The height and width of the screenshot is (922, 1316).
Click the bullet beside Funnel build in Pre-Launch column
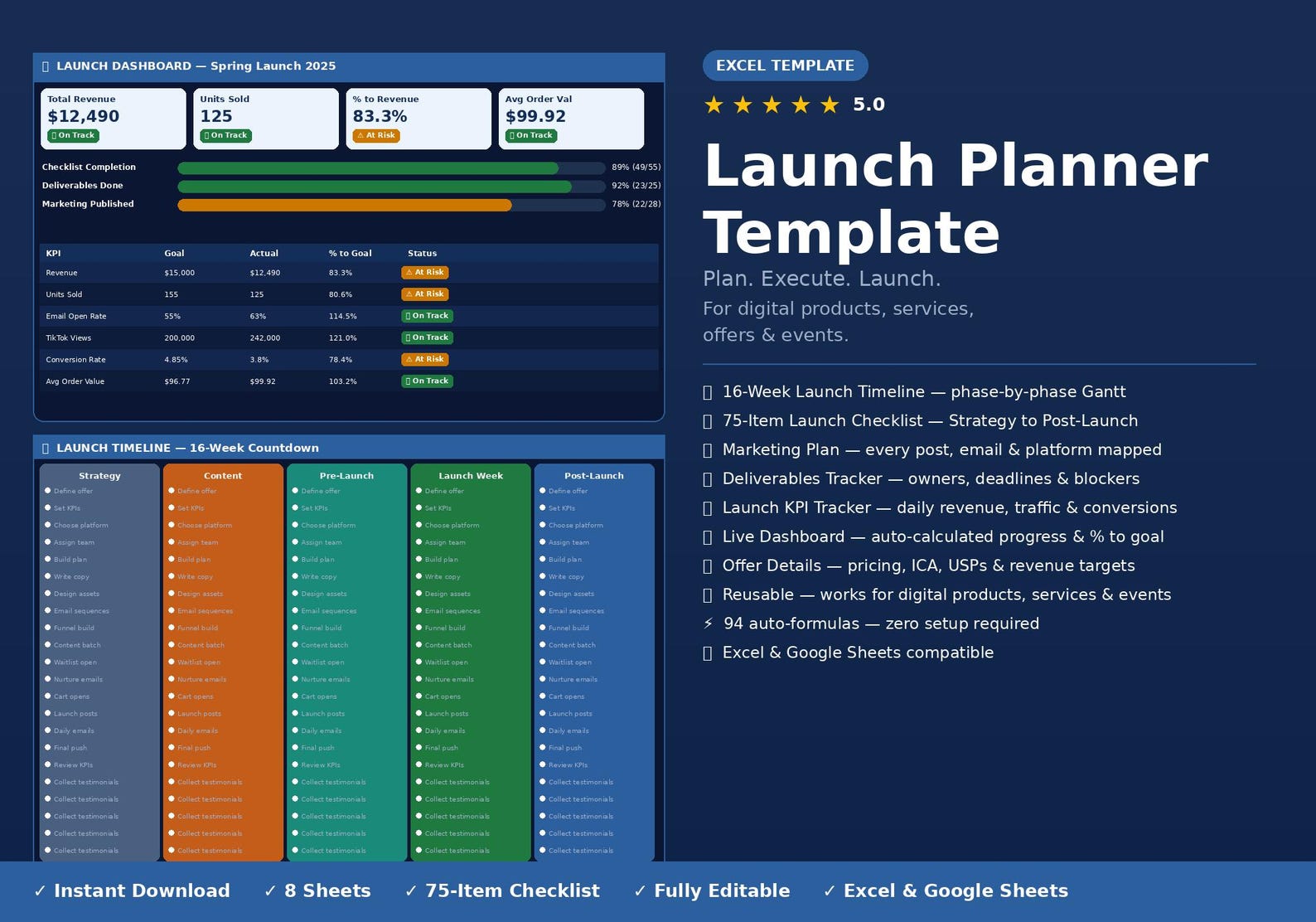click(295, 628)
